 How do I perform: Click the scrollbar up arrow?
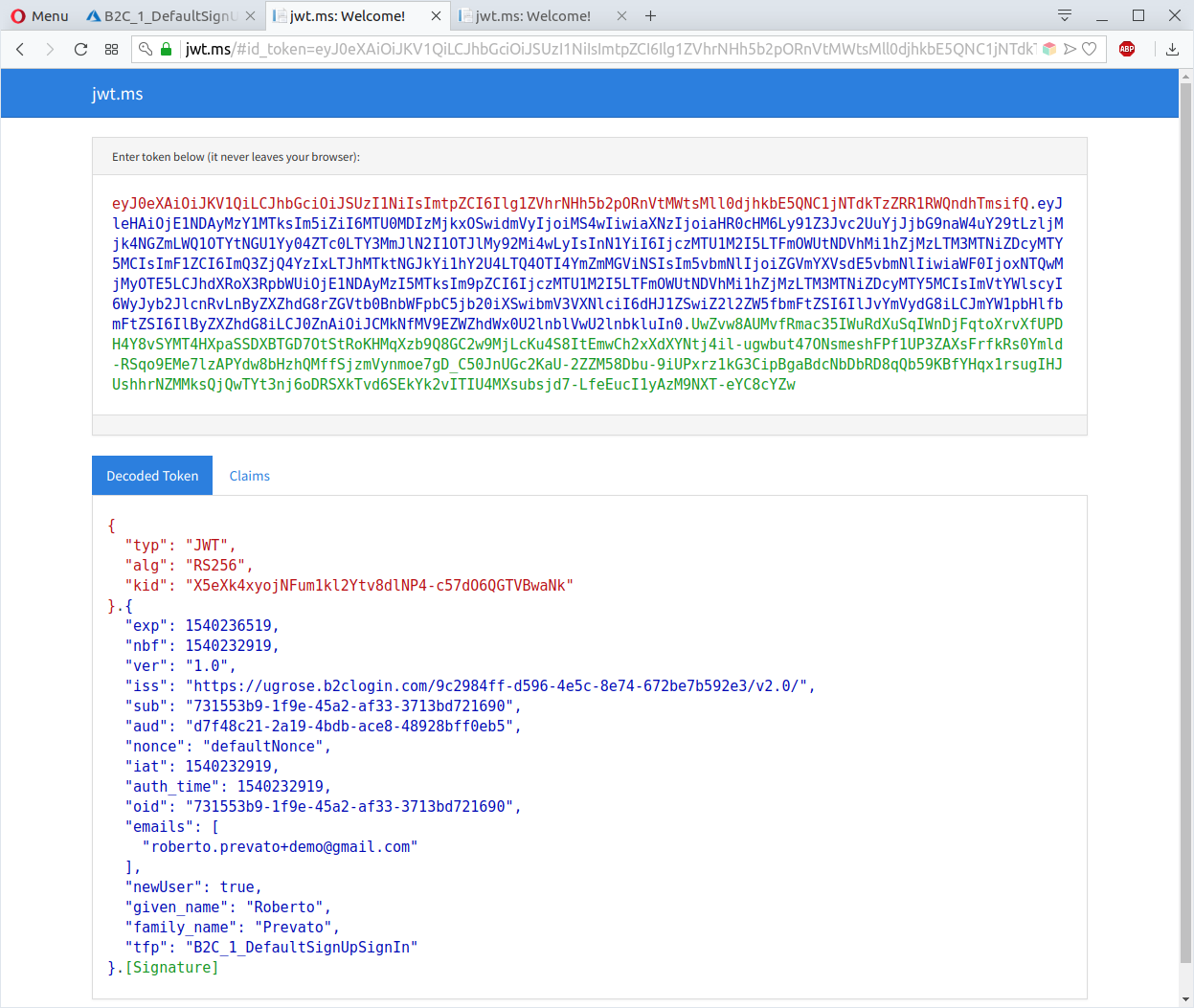[1186, 76]
